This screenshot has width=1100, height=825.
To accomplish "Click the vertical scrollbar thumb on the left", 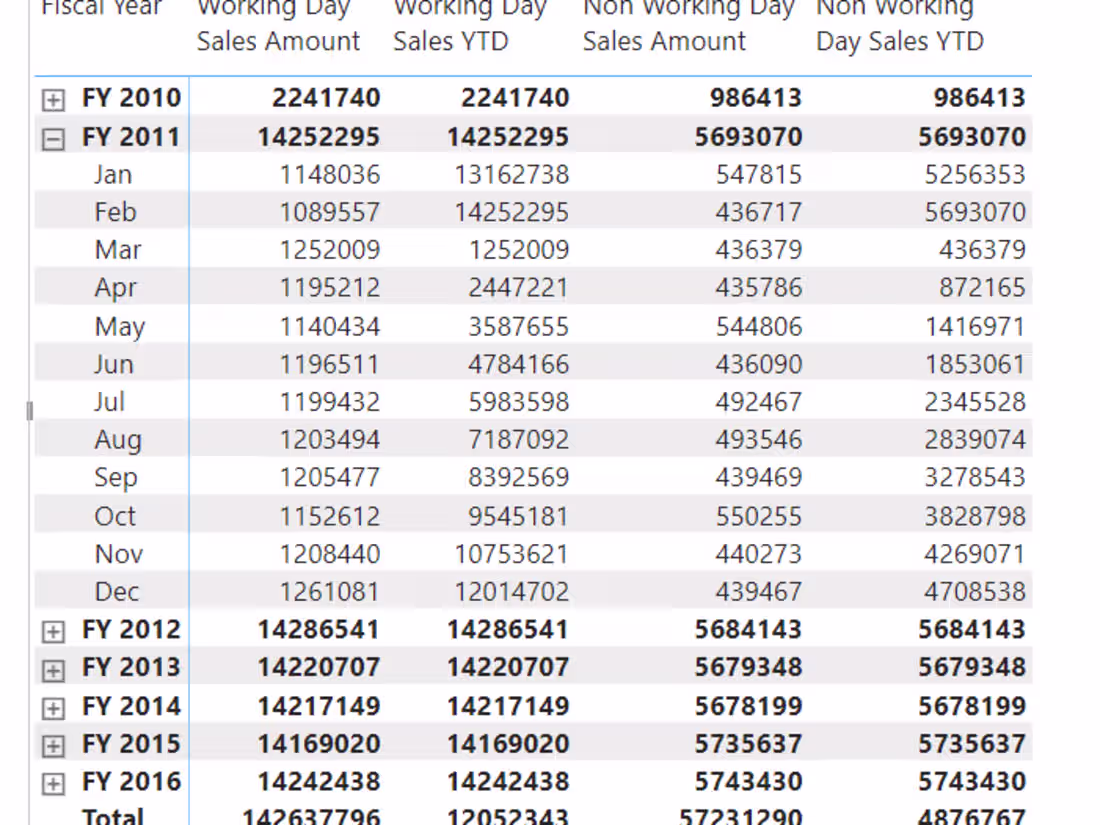I will click(x=29, y=410).
